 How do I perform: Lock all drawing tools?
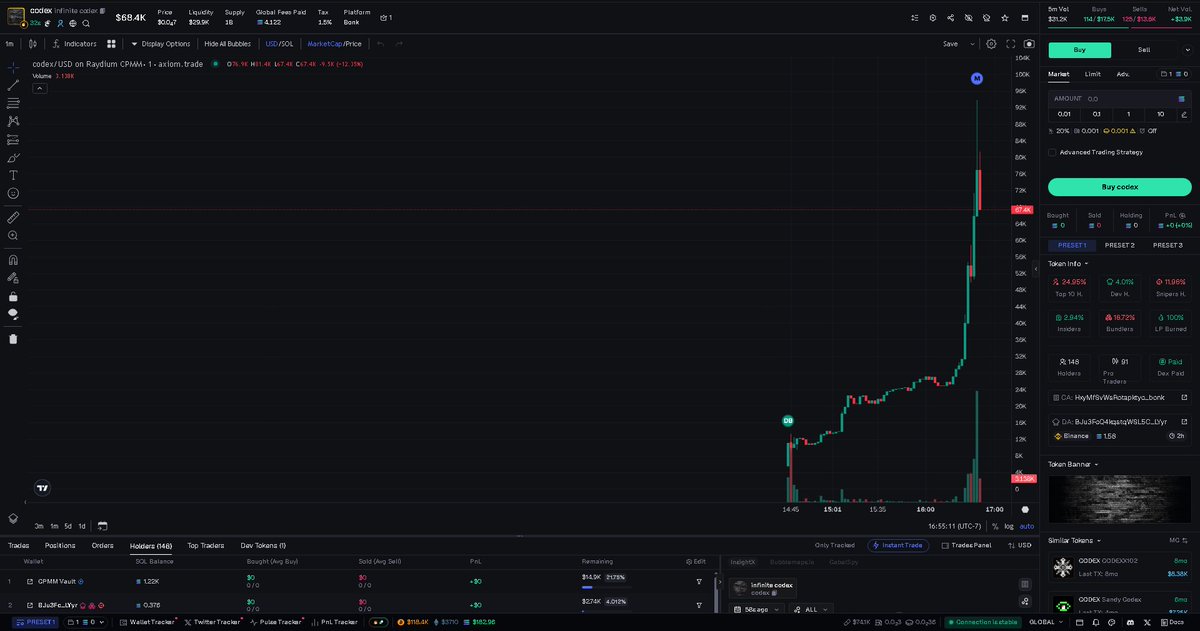[13, 296]
